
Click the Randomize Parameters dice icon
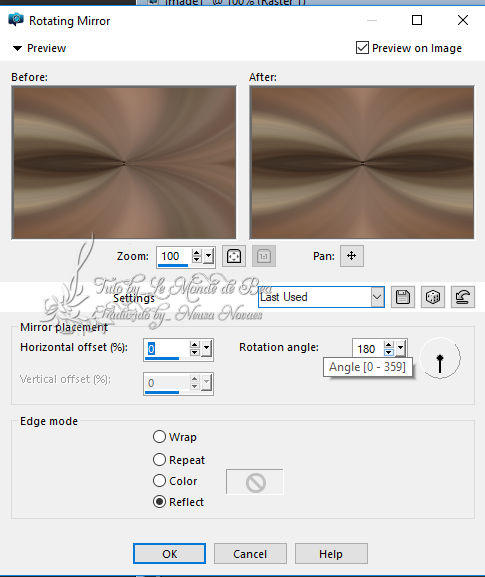point(433,297)
